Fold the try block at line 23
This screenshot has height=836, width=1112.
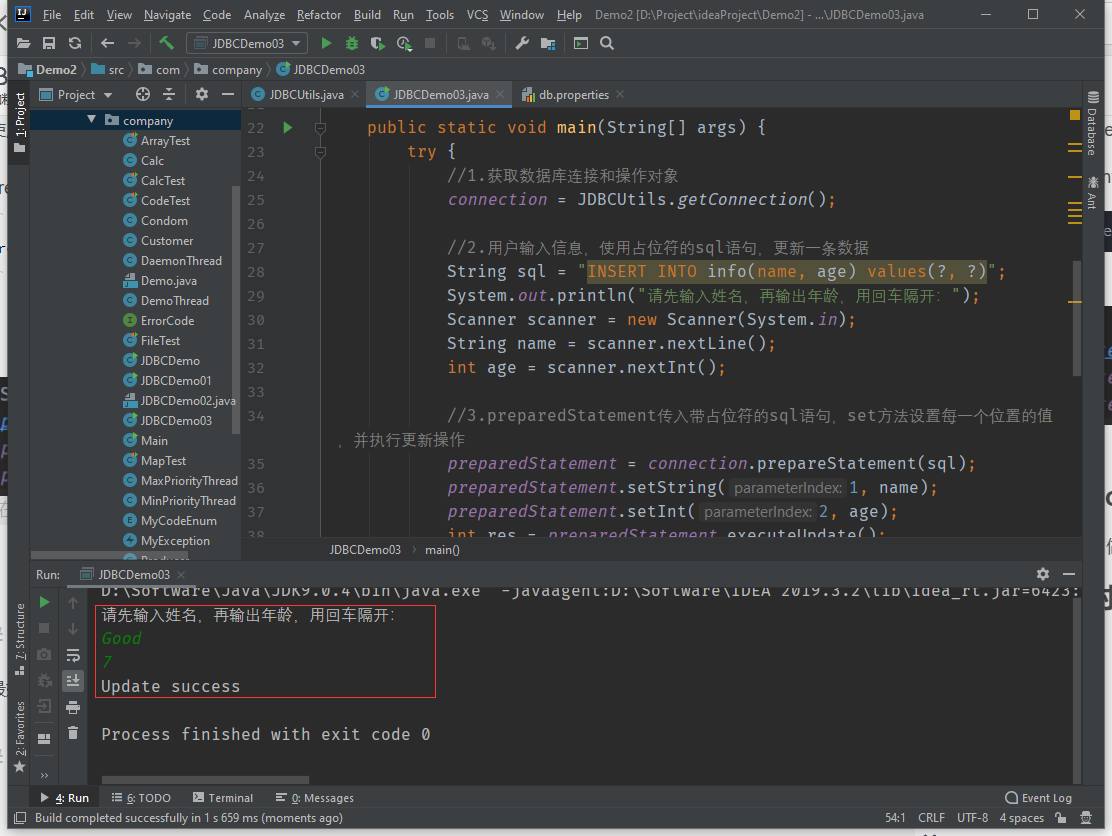click(x=321, y=152)
